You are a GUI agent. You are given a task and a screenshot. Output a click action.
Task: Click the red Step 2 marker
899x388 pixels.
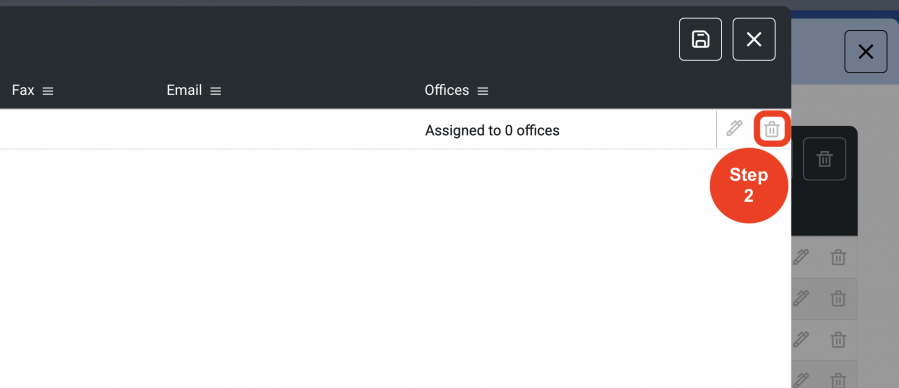pos(749,185)
